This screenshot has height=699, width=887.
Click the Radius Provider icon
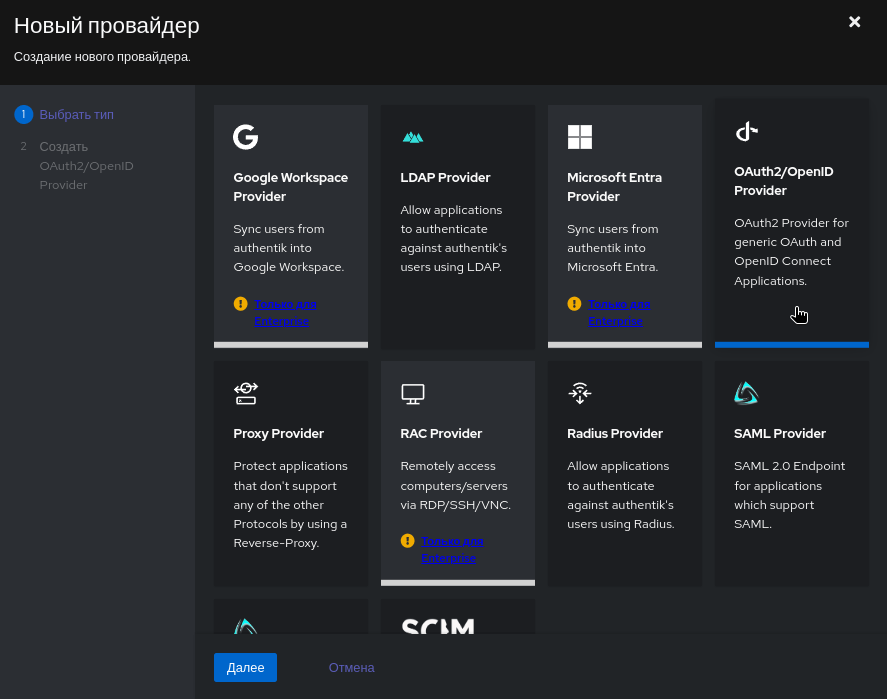tap(580, 393)
